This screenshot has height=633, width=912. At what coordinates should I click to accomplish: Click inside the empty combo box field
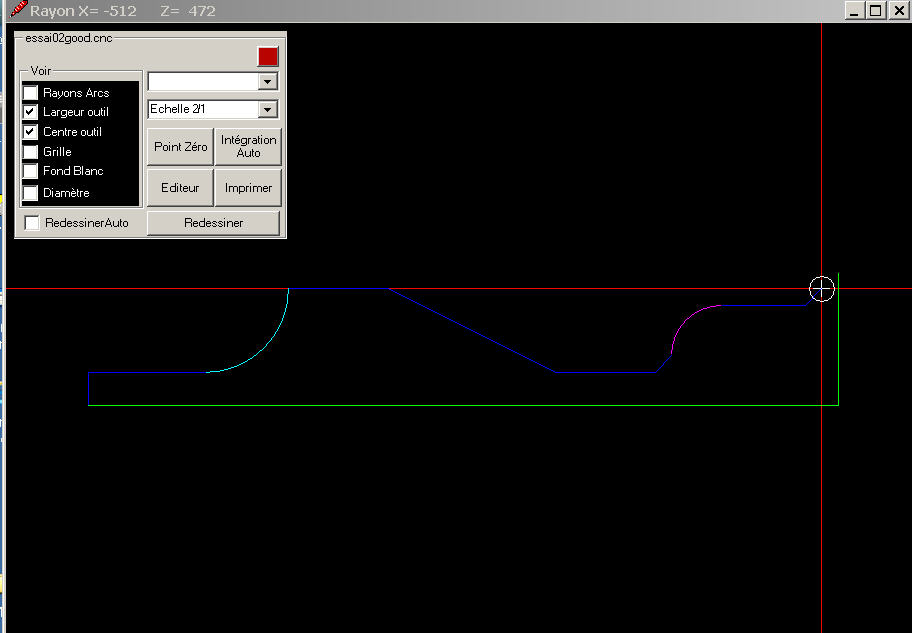(x=203, y=81)
